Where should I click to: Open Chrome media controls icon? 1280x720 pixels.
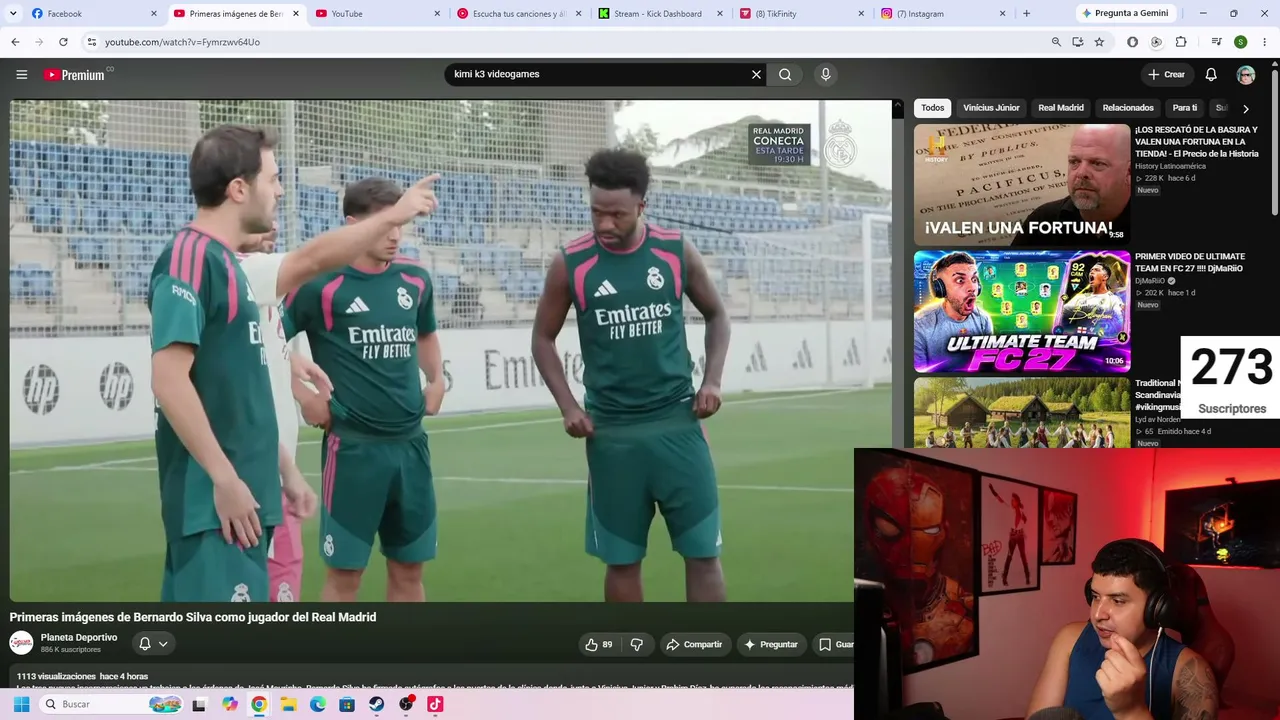click(1216, 42)
